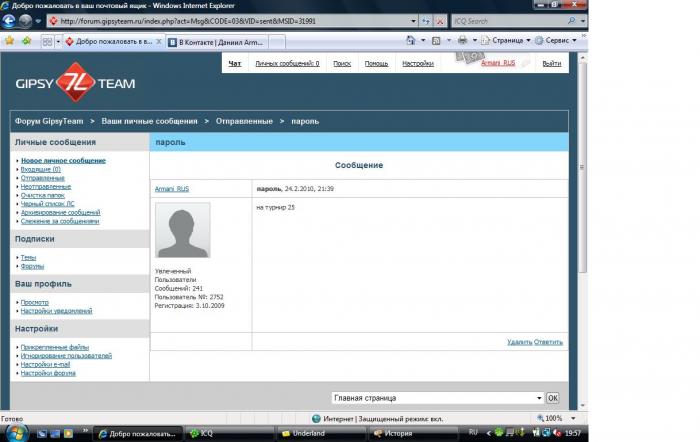Open 'Входящие (0)' folder link
700x442 pixels.
(x=41, y=169)
